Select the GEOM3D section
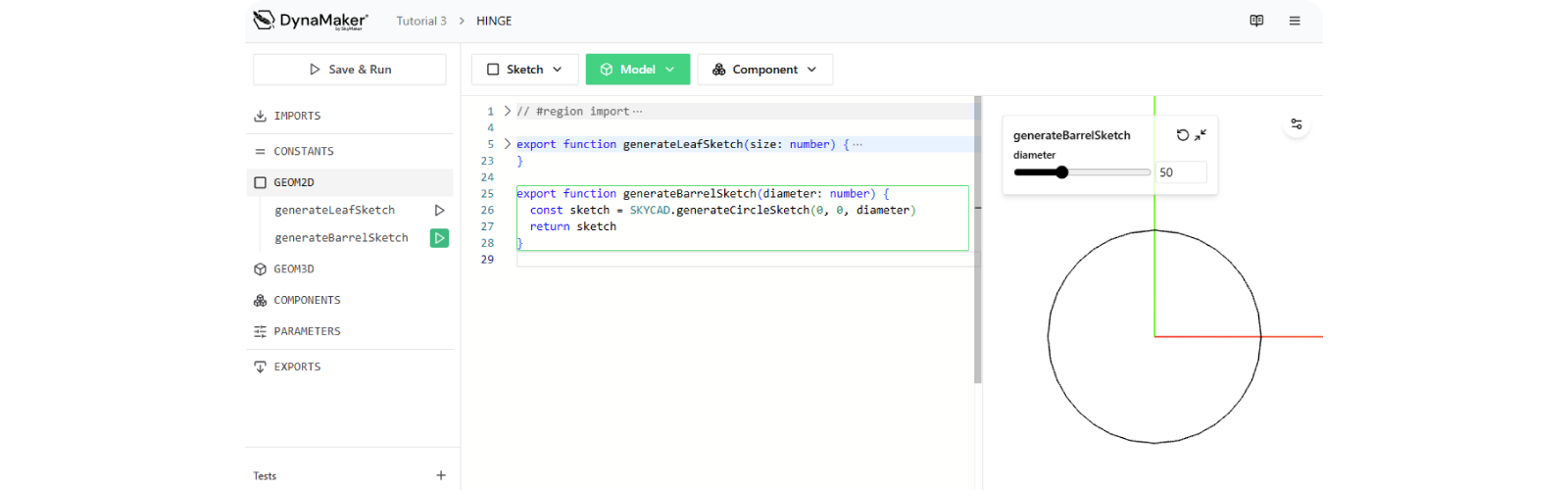The width and height of the screenshot is (1568, 490). click(294, 269)
